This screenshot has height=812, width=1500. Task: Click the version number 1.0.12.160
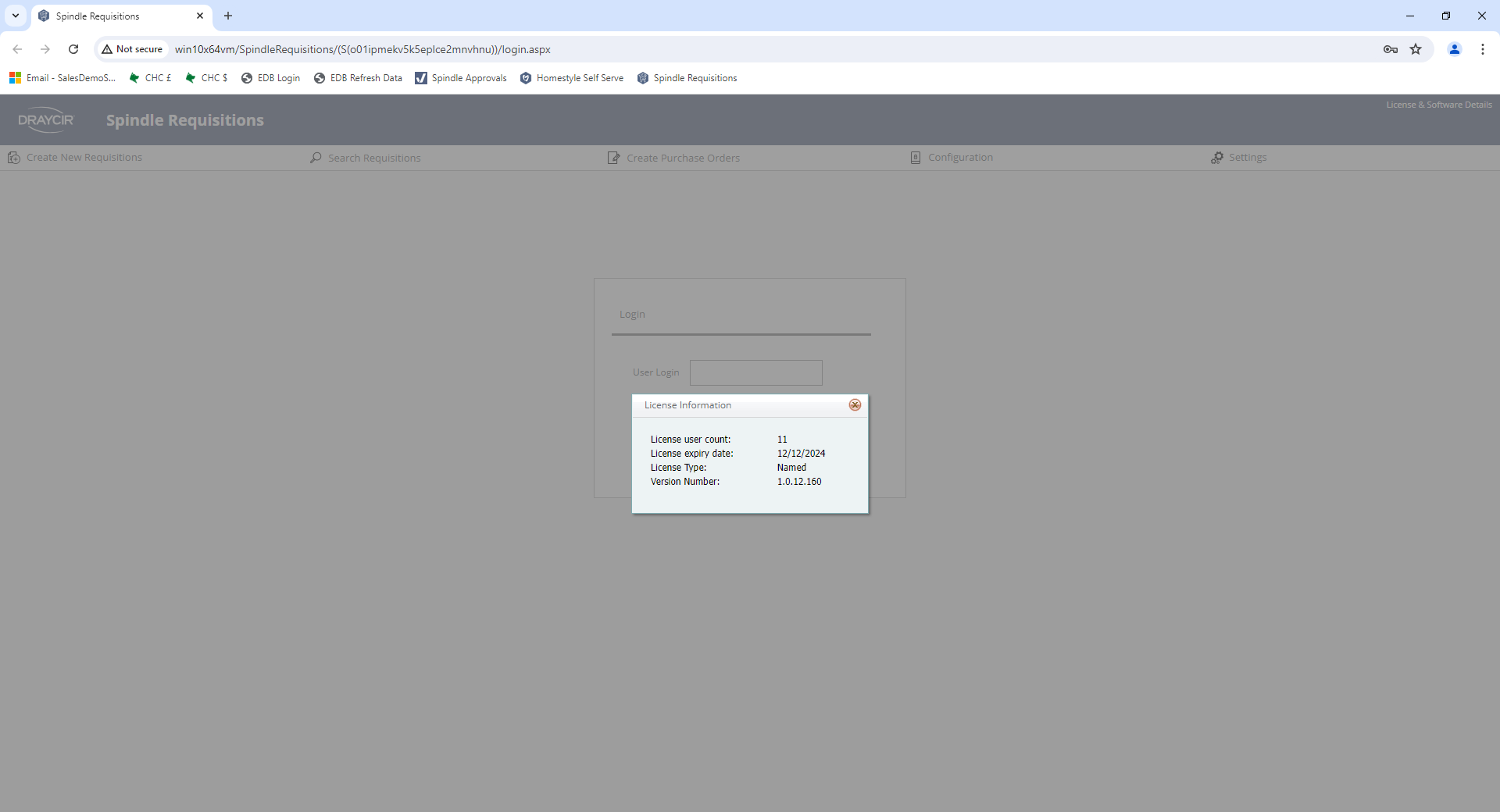tap(799, 482)
